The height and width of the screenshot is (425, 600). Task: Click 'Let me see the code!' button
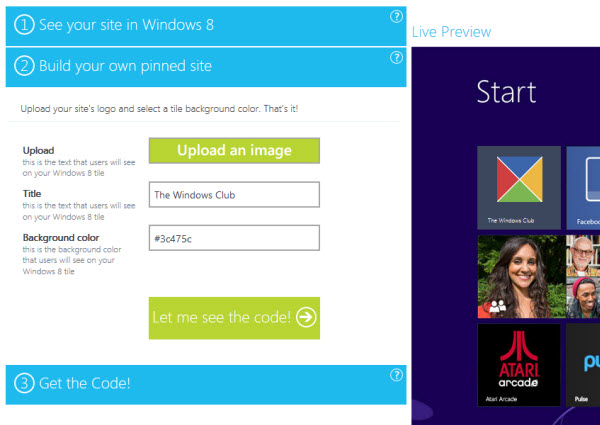[x=234, y=318]
